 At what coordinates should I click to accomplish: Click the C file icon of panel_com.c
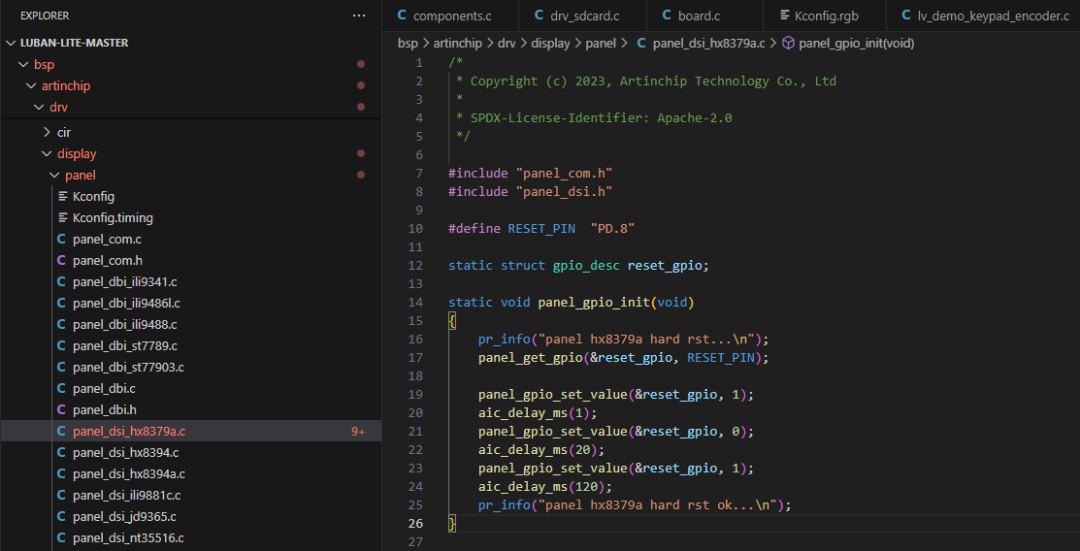[61, 239]
